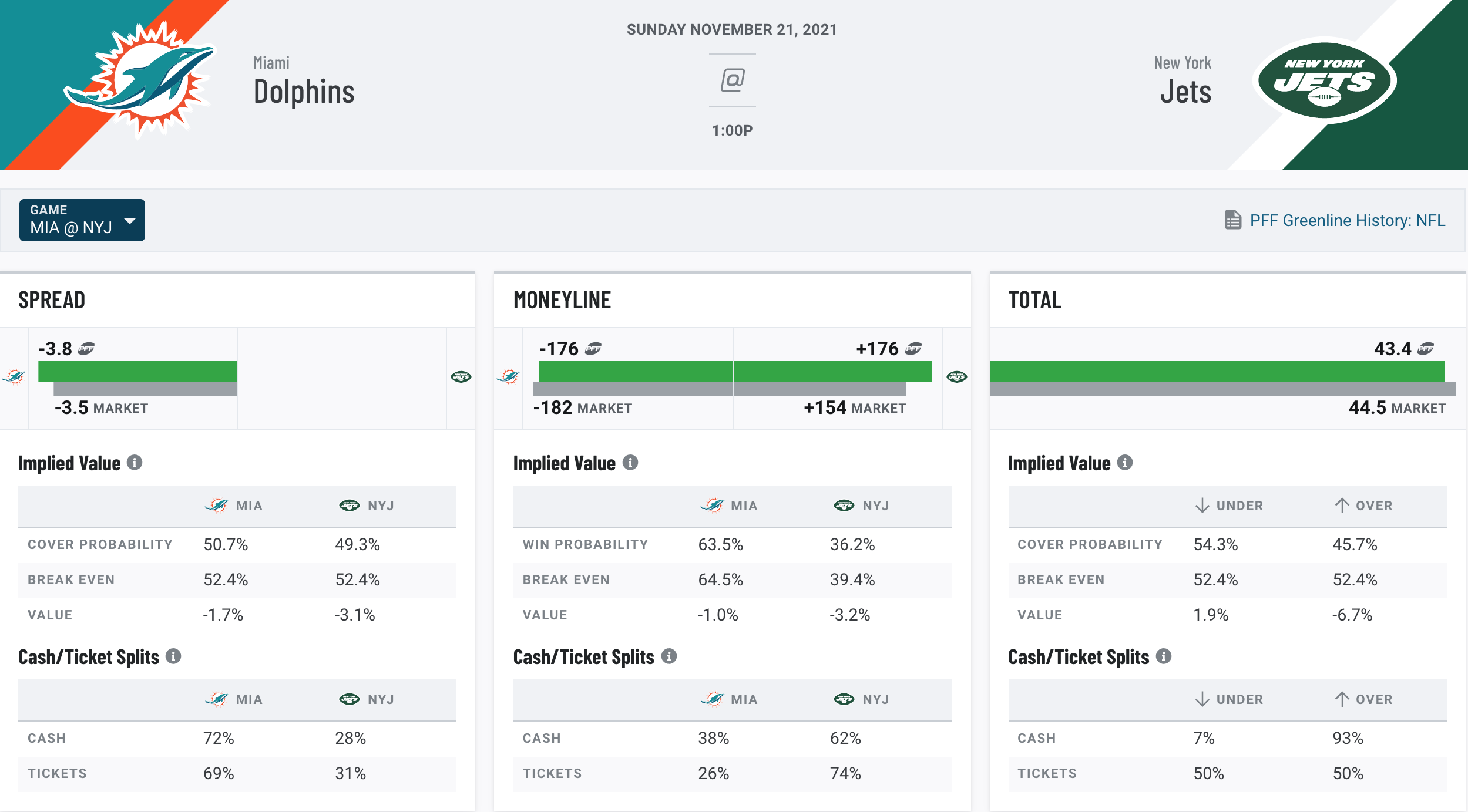Click small Dolphins logo left of moneyline bar

tap(508, 376)
